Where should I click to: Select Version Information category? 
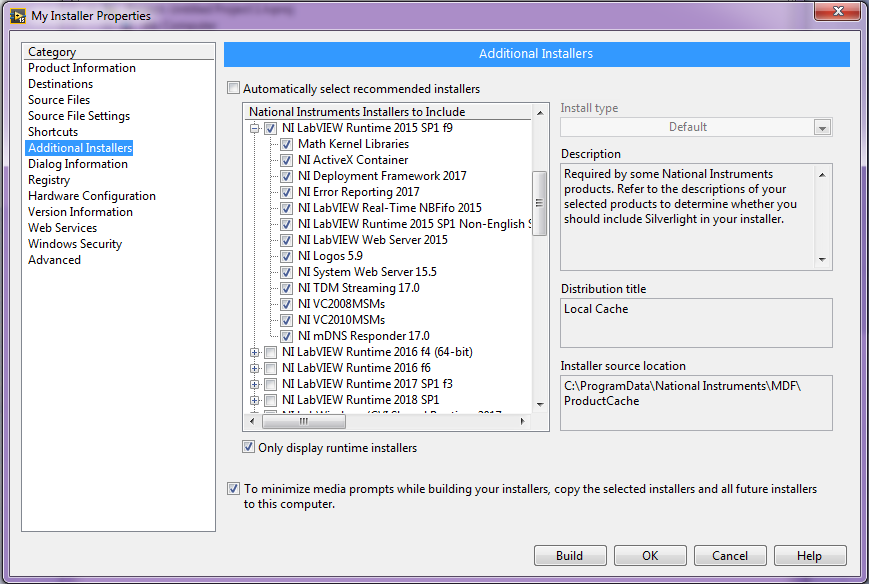(x=80, y=212)
